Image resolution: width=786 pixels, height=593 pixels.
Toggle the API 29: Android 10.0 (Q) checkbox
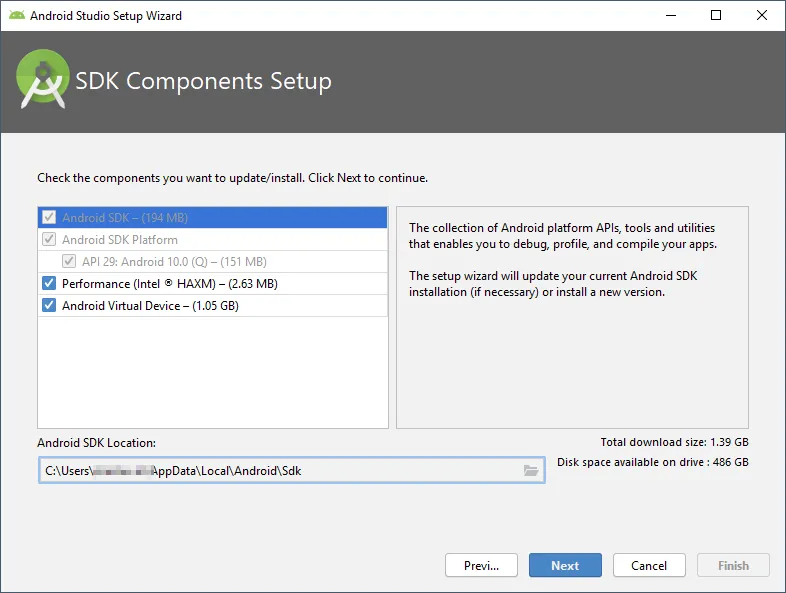pyautogui.click(x=69, y=262)
